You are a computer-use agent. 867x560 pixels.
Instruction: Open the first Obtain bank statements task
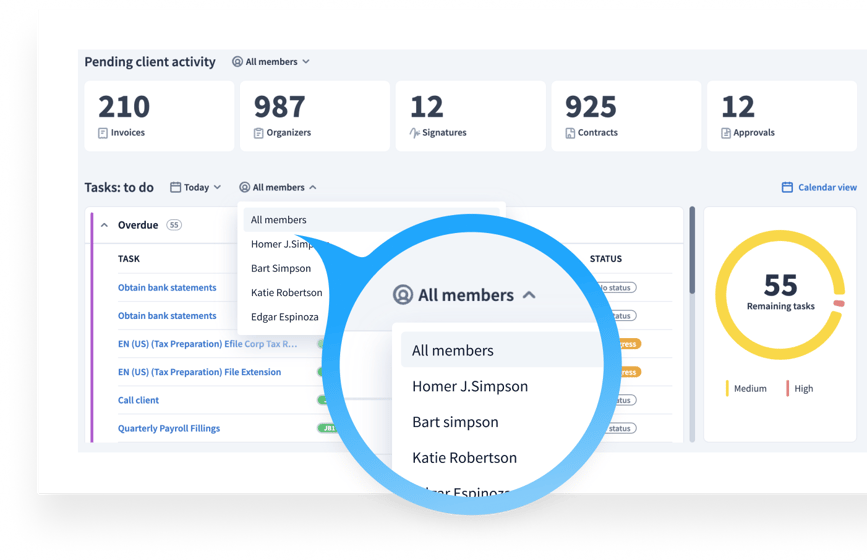167,287
